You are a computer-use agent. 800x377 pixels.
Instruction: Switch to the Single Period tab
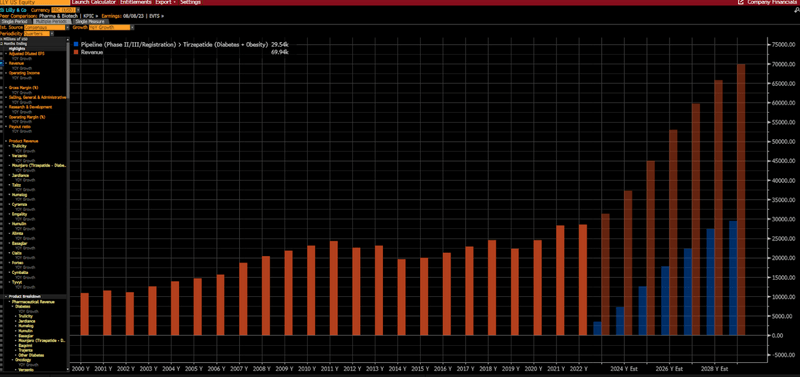coord(15,21)
